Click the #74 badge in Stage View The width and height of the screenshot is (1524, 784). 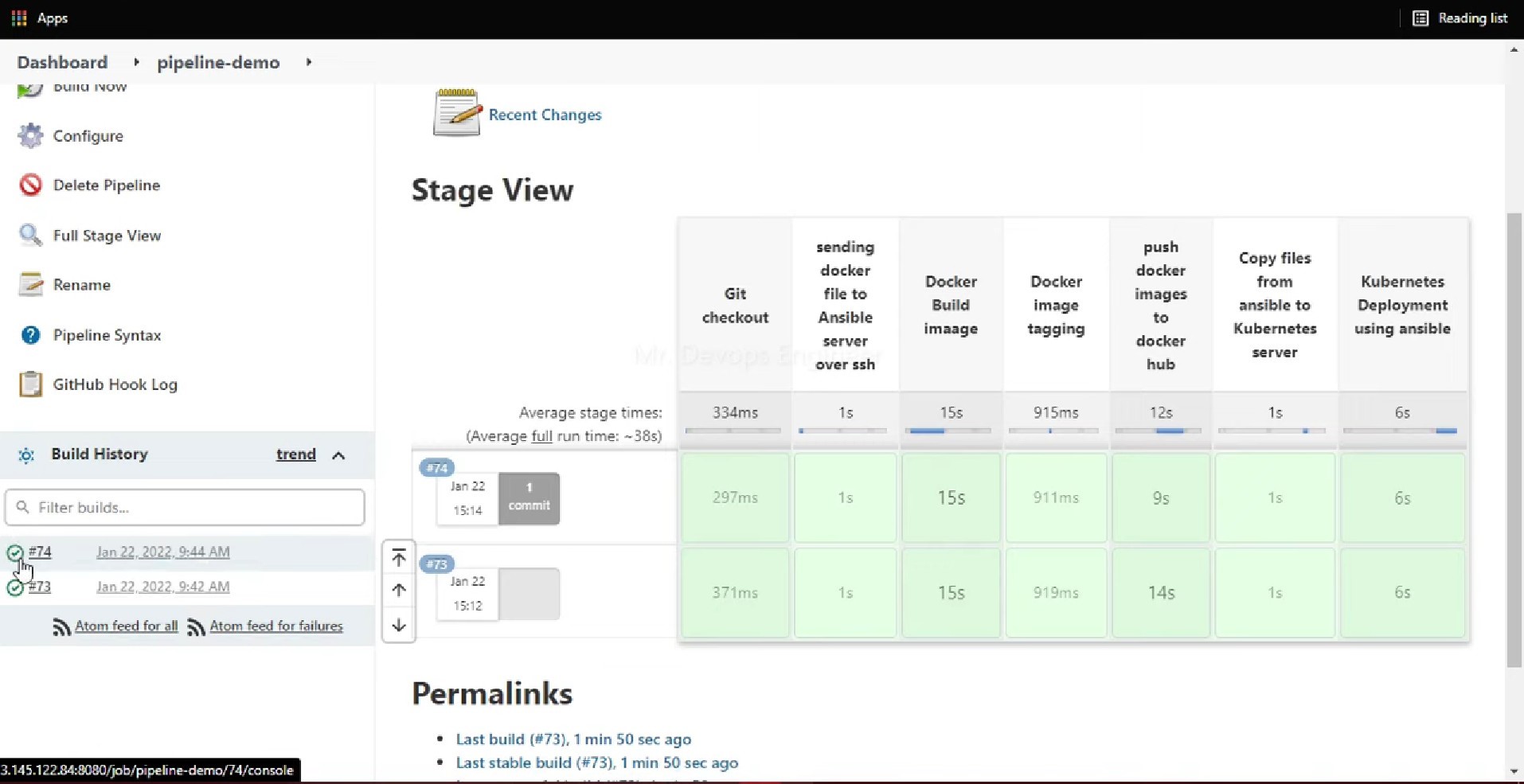[437, 468]
